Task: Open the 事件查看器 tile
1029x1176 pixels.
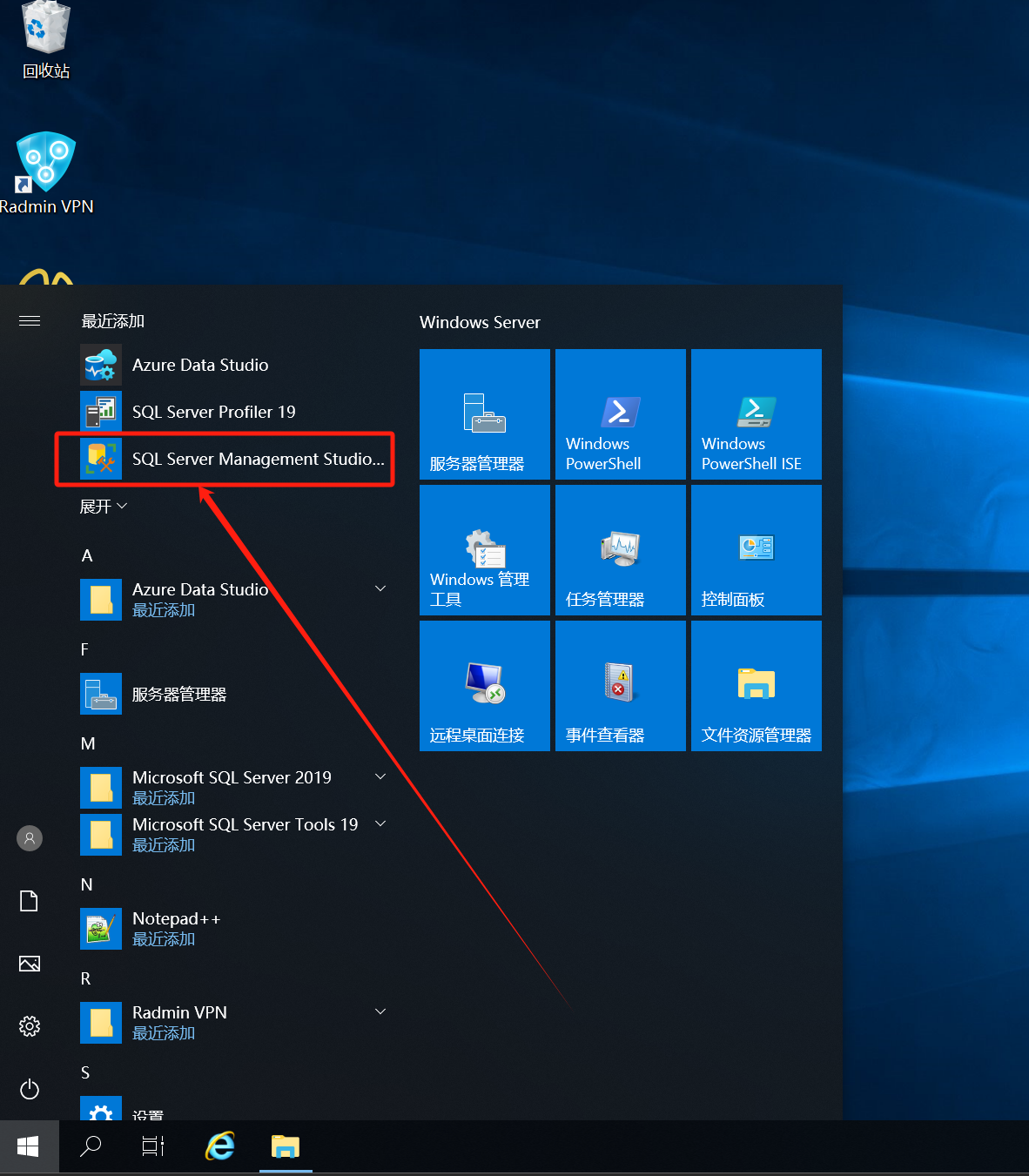Action: click(620, 686)
